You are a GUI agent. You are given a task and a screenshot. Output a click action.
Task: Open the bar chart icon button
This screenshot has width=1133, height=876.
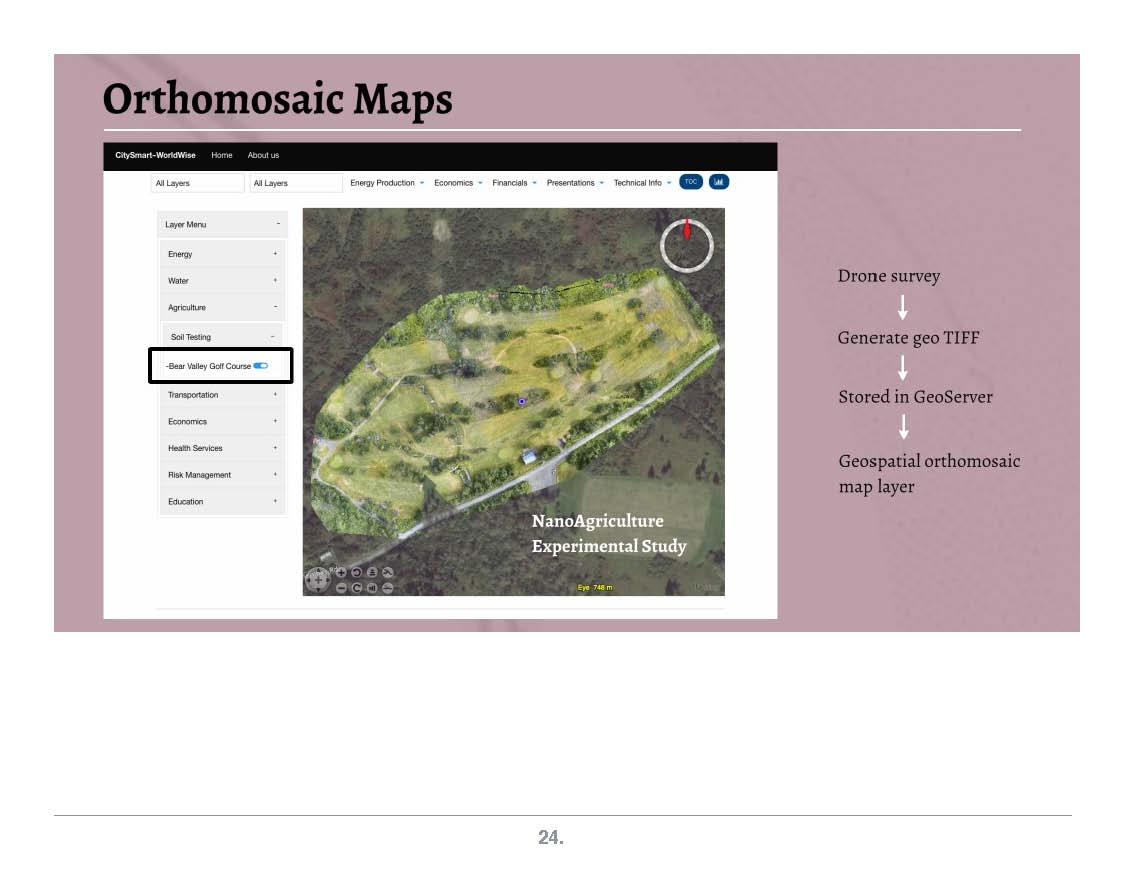coord(719,182)
